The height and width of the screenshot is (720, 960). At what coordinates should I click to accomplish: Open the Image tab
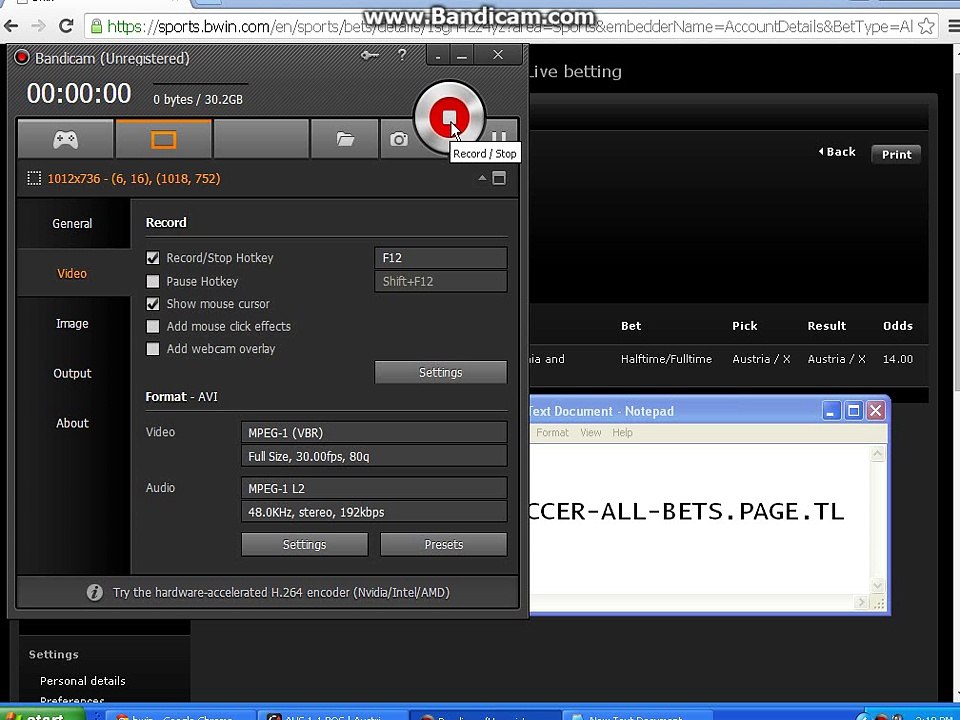(72, 323)
